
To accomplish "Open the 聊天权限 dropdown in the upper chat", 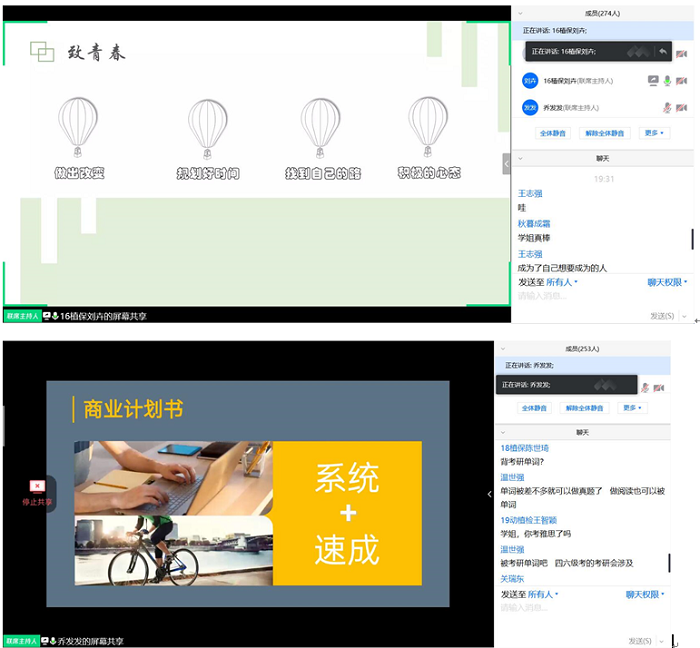I will click(667, 282).
